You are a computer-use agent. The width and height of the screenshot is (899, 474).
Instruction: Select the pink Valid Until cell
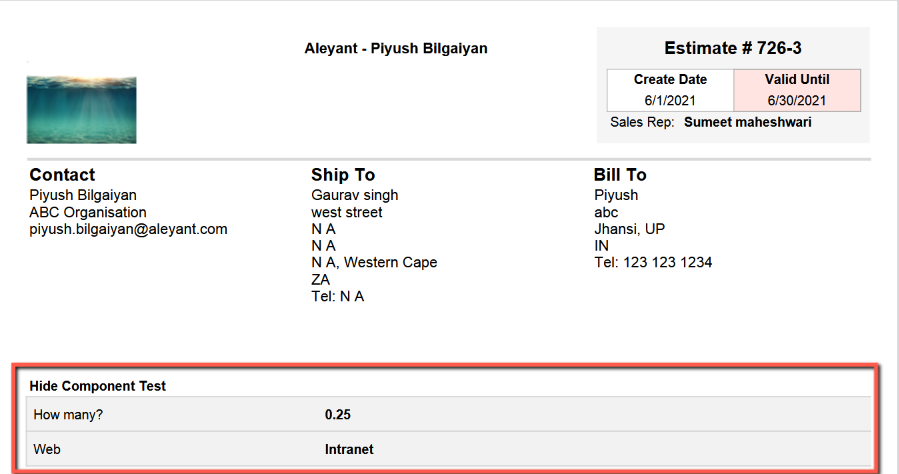tap(797, 90)
